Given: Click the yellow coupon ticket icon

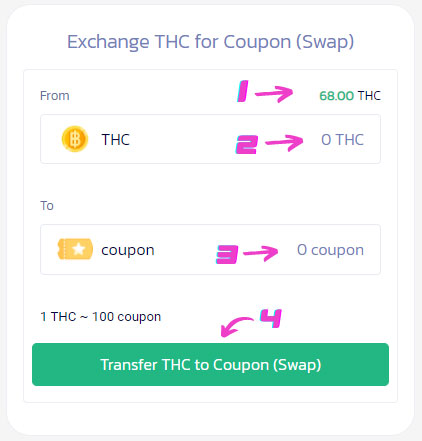Looking at the screenshot, I should [75, 249].
